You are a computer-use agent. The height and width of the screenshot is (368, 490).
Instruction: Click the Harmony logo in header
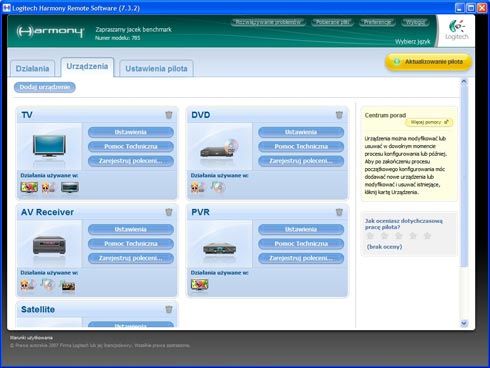(x=50, y=31)
